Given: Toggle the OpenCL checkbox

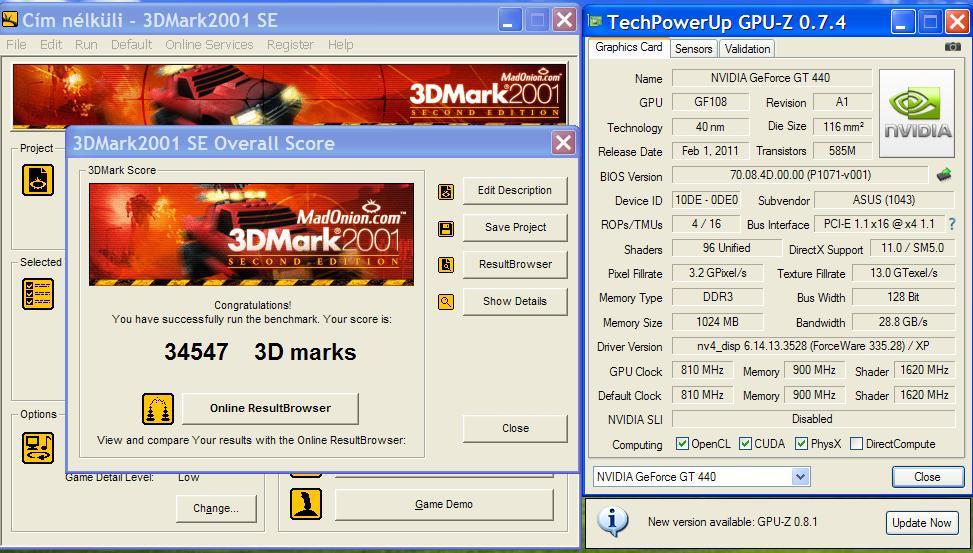Looking at the screenshot, I should tap(682, 444).
